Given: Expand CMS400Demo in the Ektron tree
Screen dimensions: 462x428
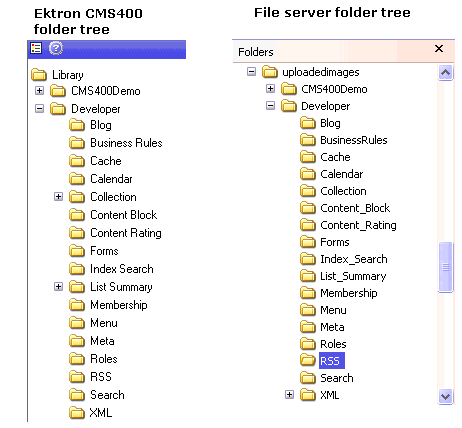Looking at the screenshot, I should pos(39,90).
